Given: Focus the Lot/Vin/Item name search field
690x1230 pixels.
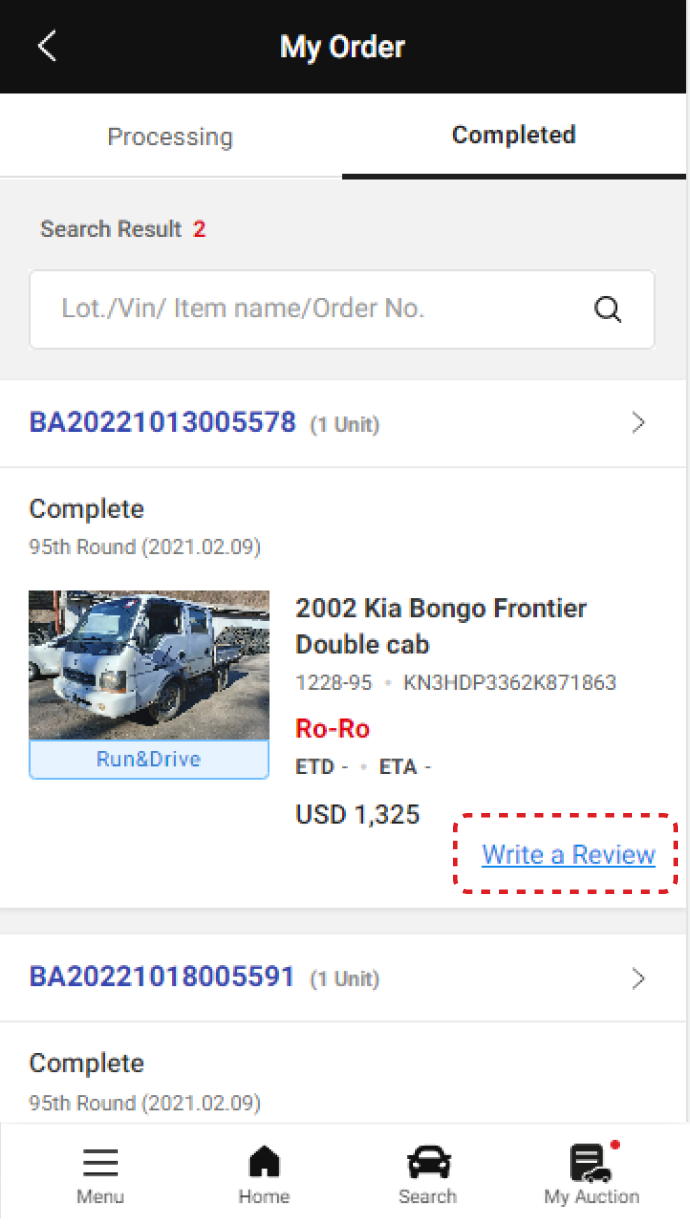Looking at the screenshot, I should 310,309.
